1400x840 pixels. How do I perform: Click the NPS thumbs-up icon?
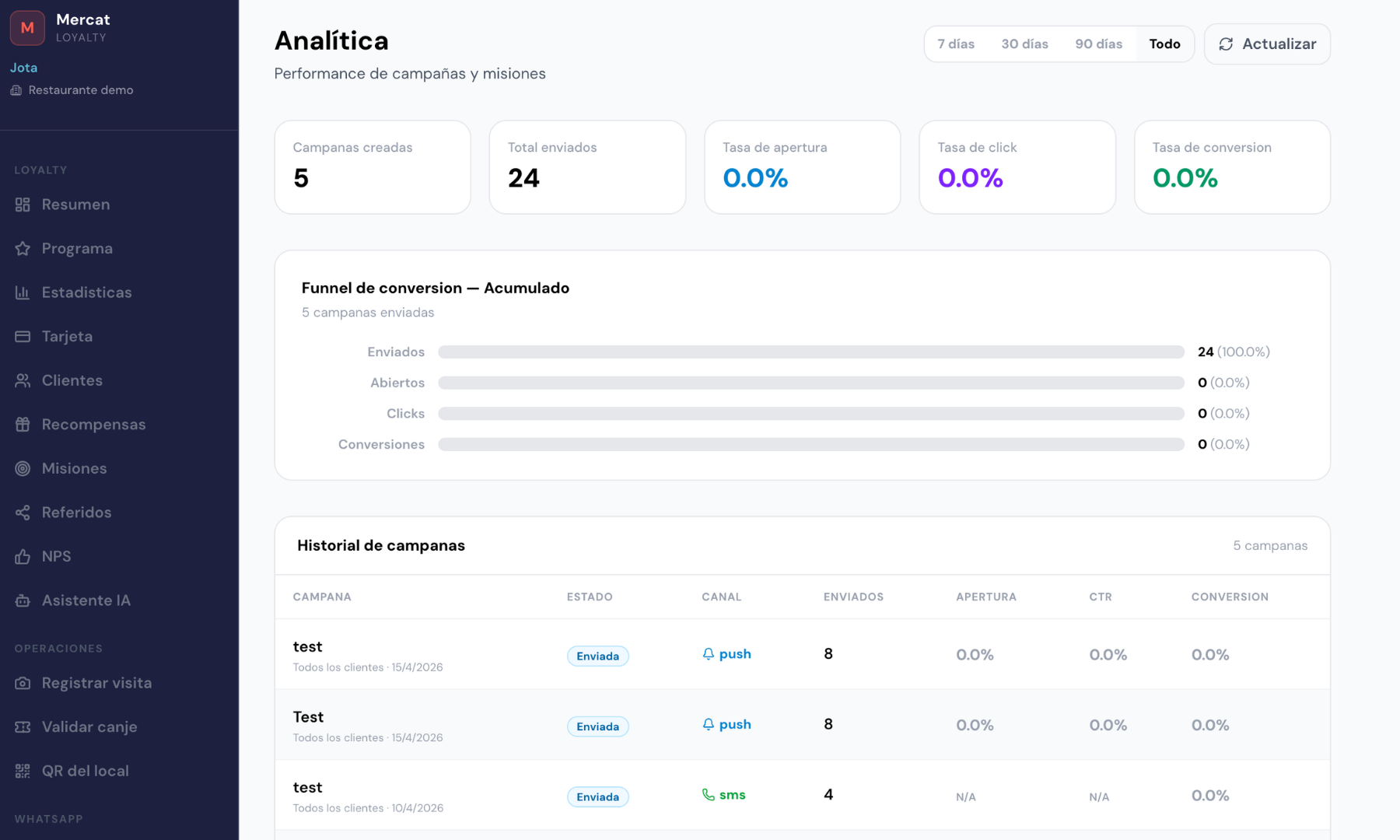coord(23,556)
